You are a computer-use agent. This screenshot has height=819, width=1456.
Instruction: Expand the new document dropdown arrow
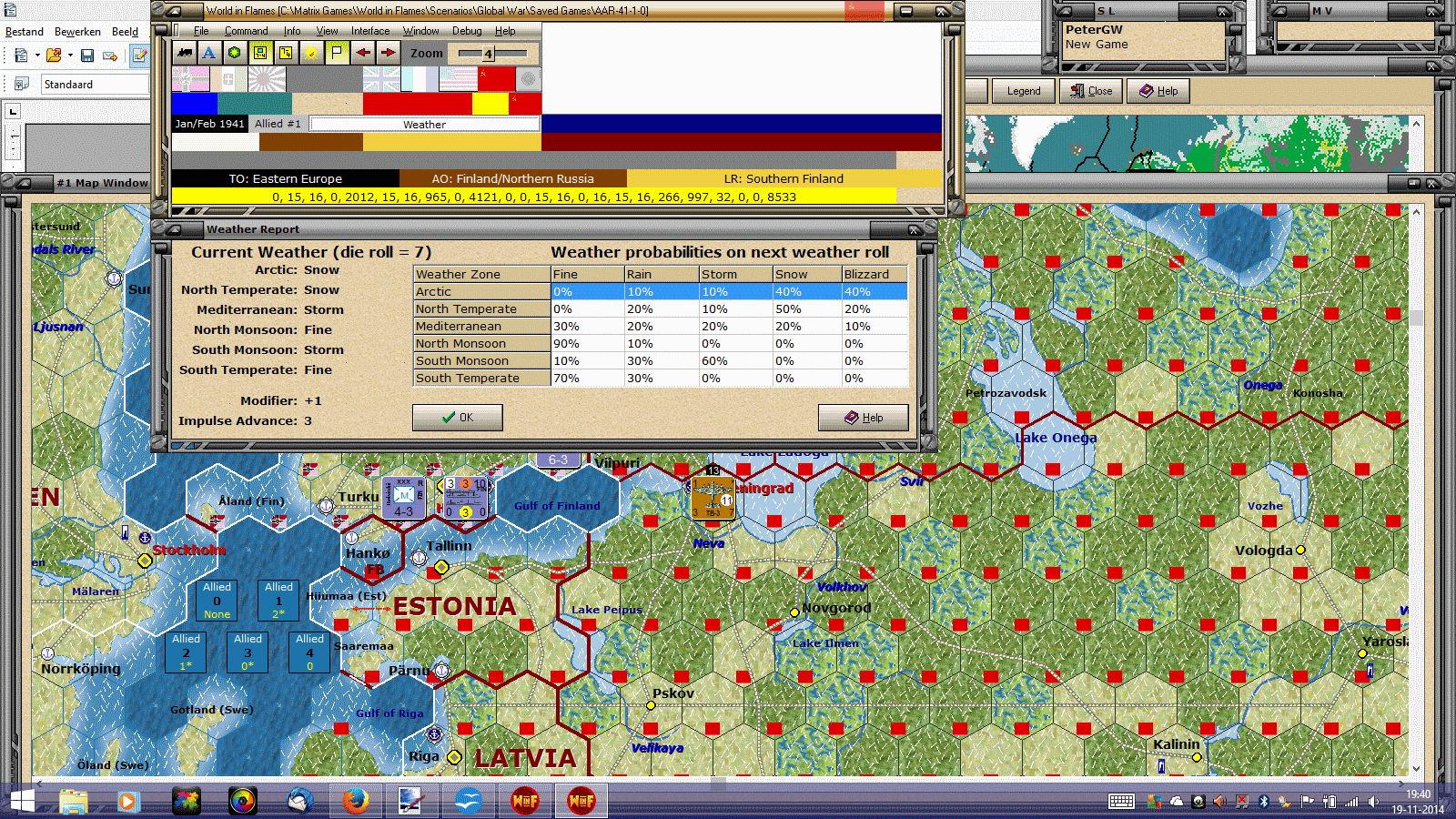(37, 56)
